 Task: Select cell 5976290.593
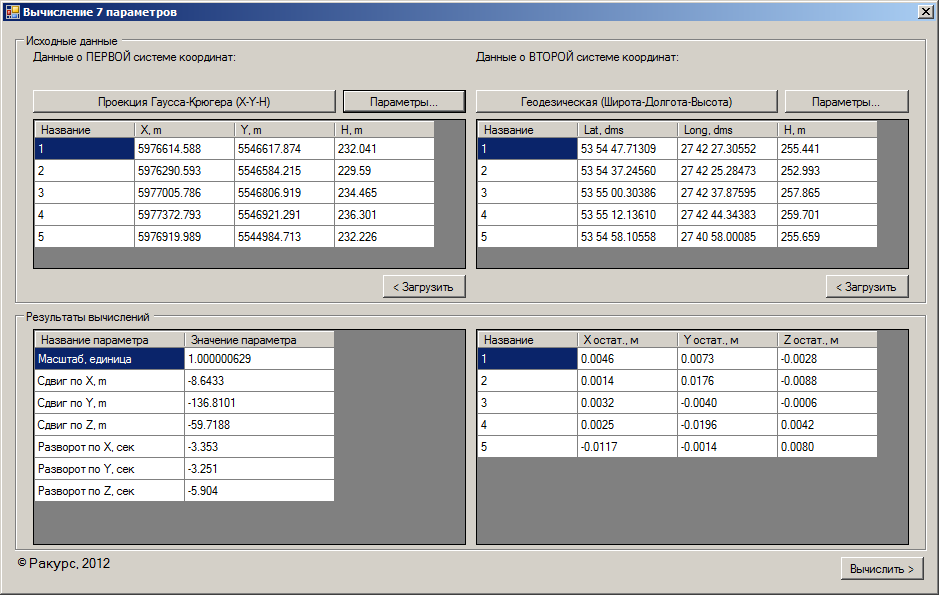(x=184, y=171)
